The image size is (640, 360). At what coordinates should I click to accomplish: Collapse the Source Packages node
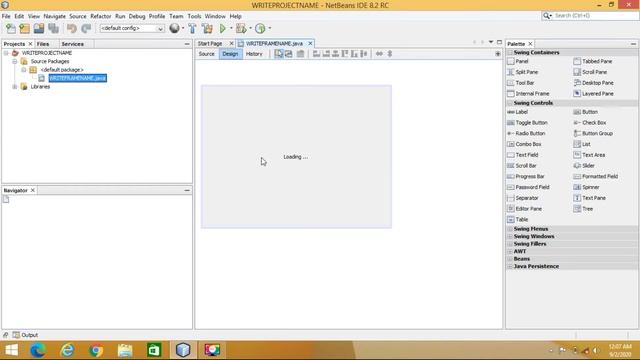tap(15, 61)
